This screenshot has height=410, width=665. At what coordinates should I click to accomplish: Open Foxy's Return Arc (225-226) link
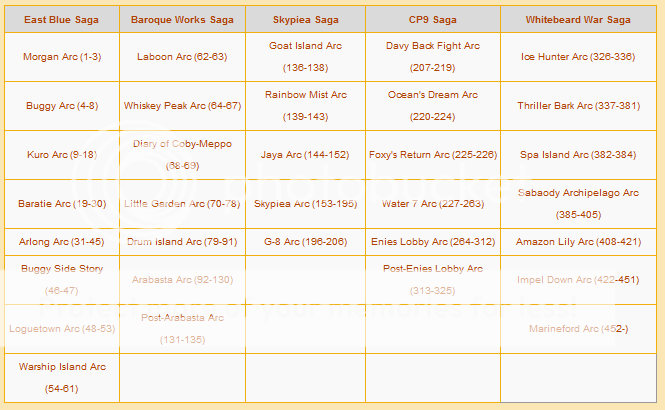click(433, 155)
